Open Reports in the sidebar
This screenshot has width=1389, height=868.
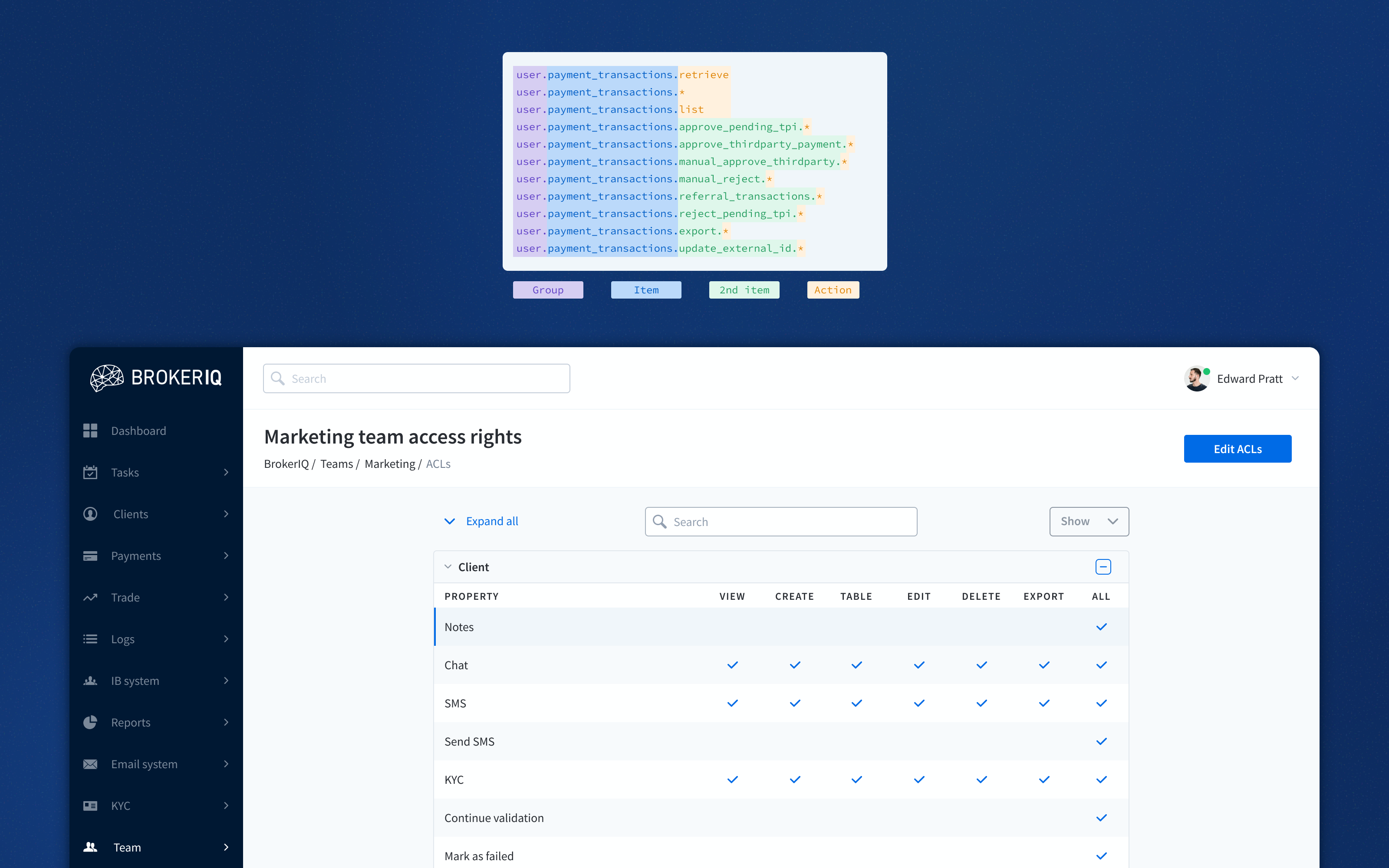pyautogui.click(x=156, y=722)
